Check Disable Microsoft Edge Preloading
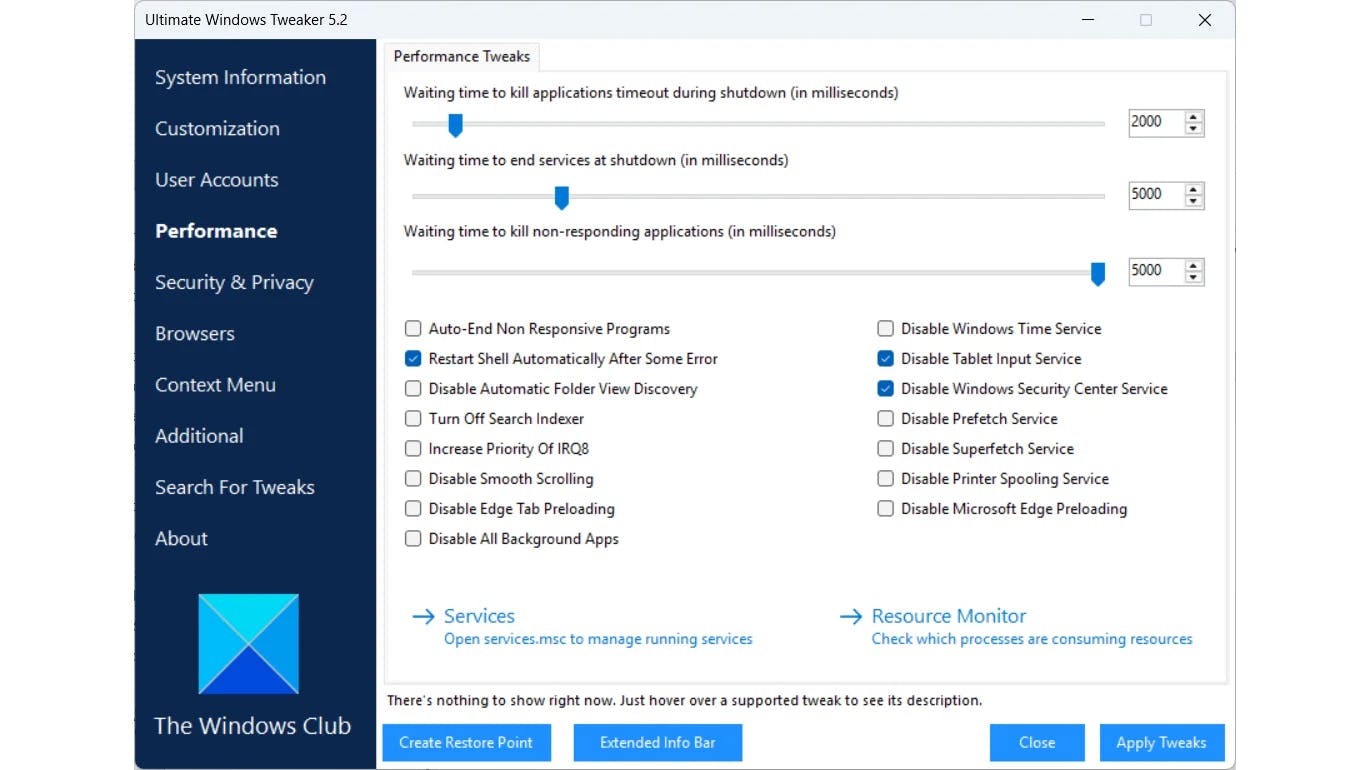Image resolution: width=1369 pixels, height=770 pixels. pyautogui.click(x=885, y=509)
